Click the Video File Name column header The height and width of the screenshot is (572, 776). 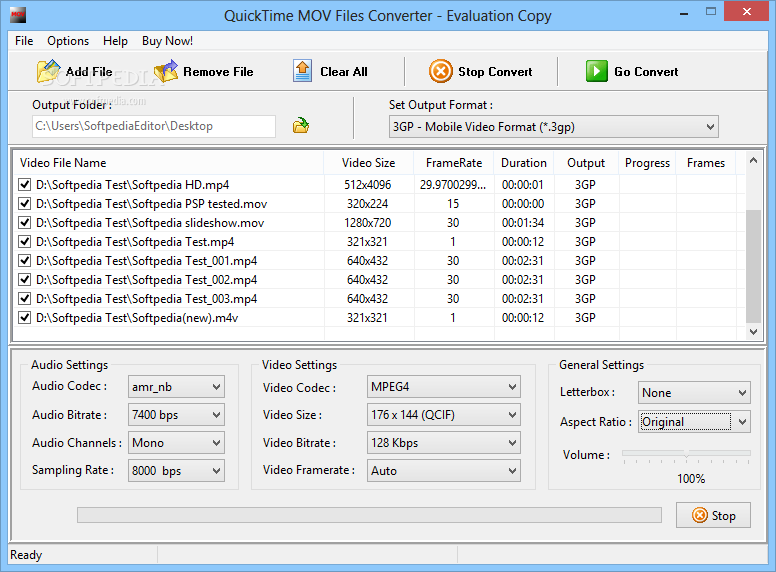pyautogui.click(x=168, y=163)
